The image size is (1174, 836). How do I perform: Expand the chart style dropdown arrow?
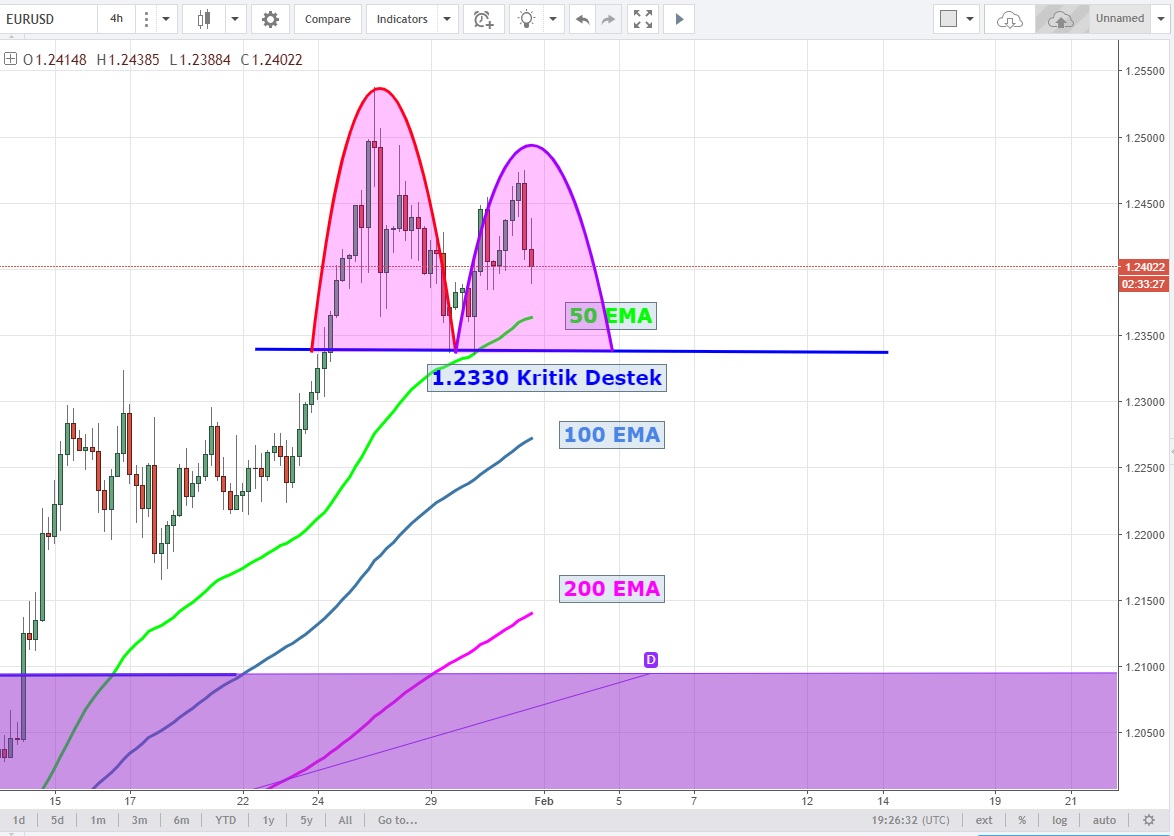(234, 19)
